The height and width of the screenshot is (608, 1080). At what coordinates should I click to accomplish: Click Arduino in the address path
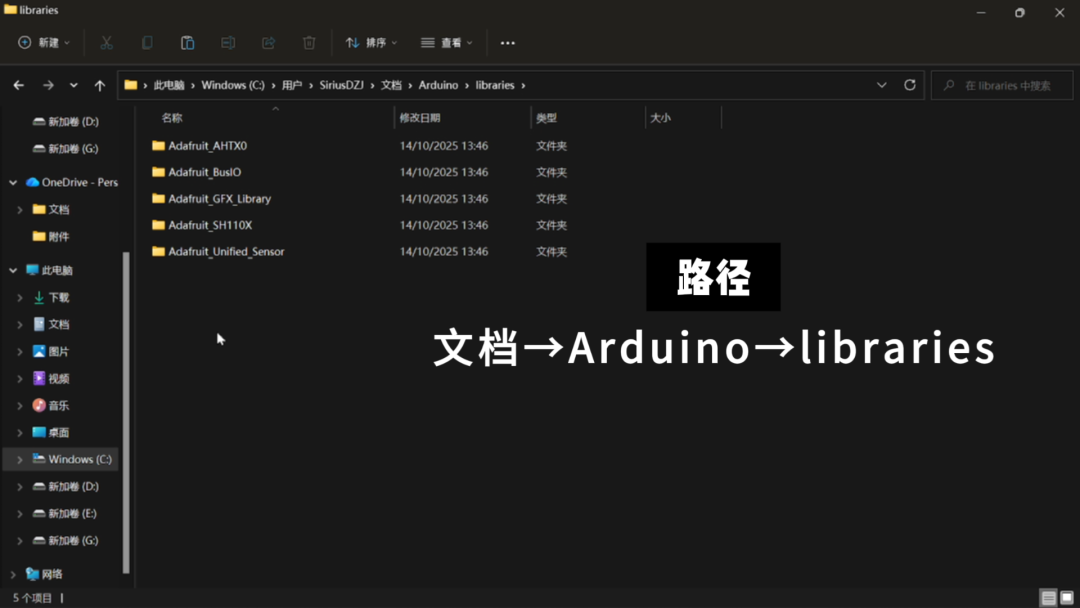(438, 85)
